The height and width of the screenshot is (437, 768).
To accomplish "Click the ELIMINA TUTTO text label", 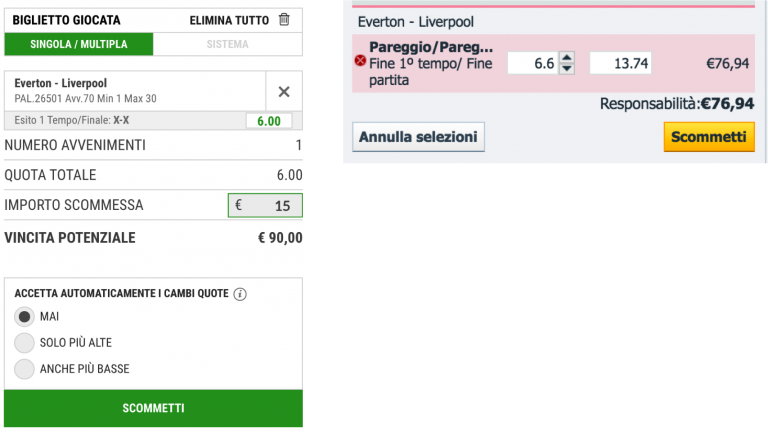I will (x=229, y=20).
